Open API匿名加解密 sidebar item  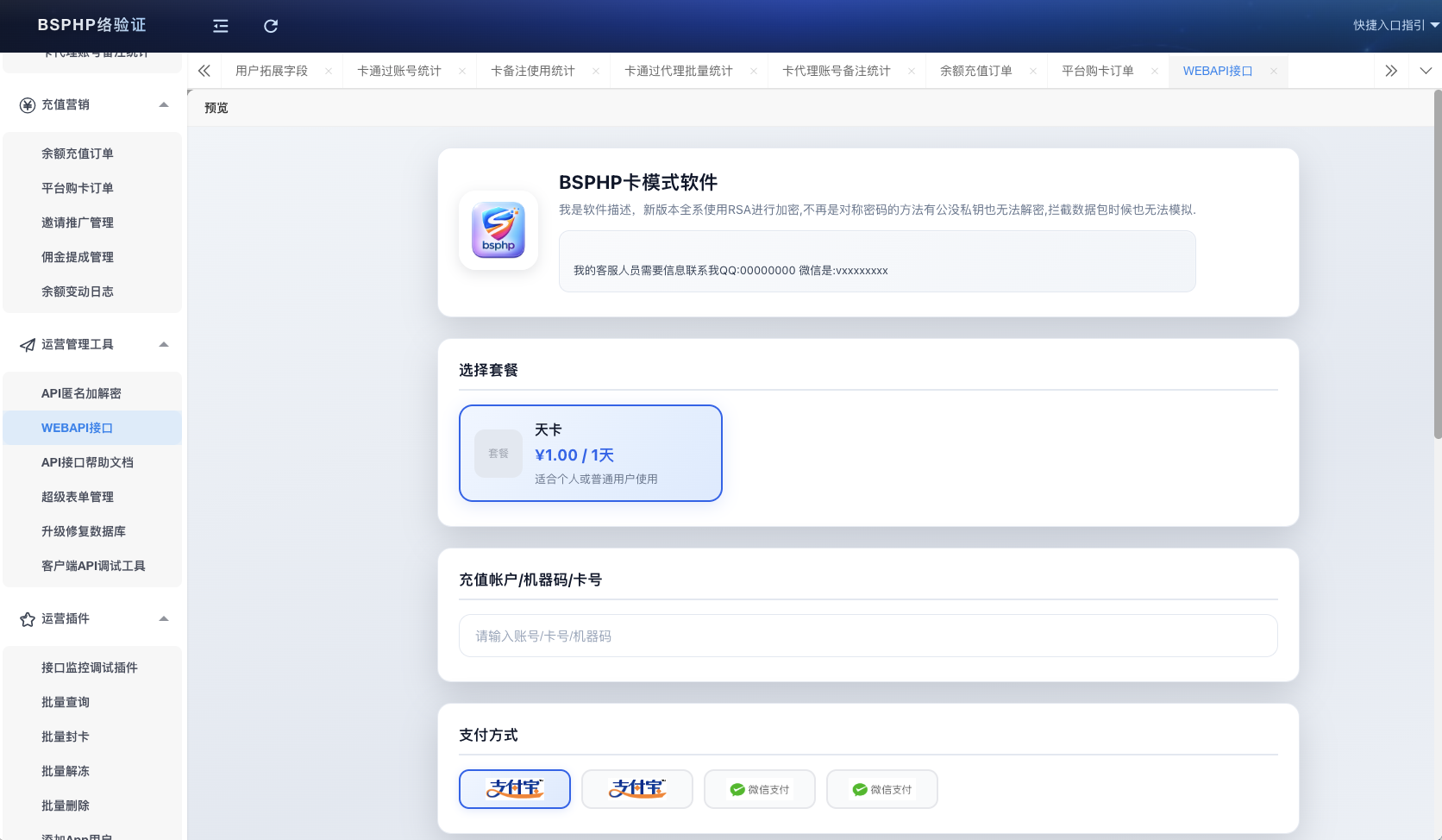pos(92,393)
